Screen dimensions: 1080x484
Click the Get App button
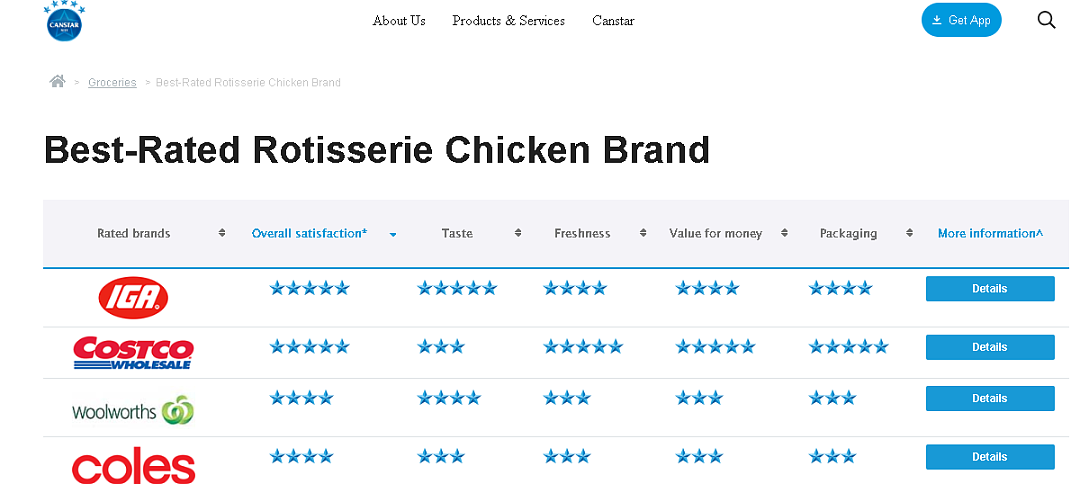pyautogui.click(x=962, y=20)
